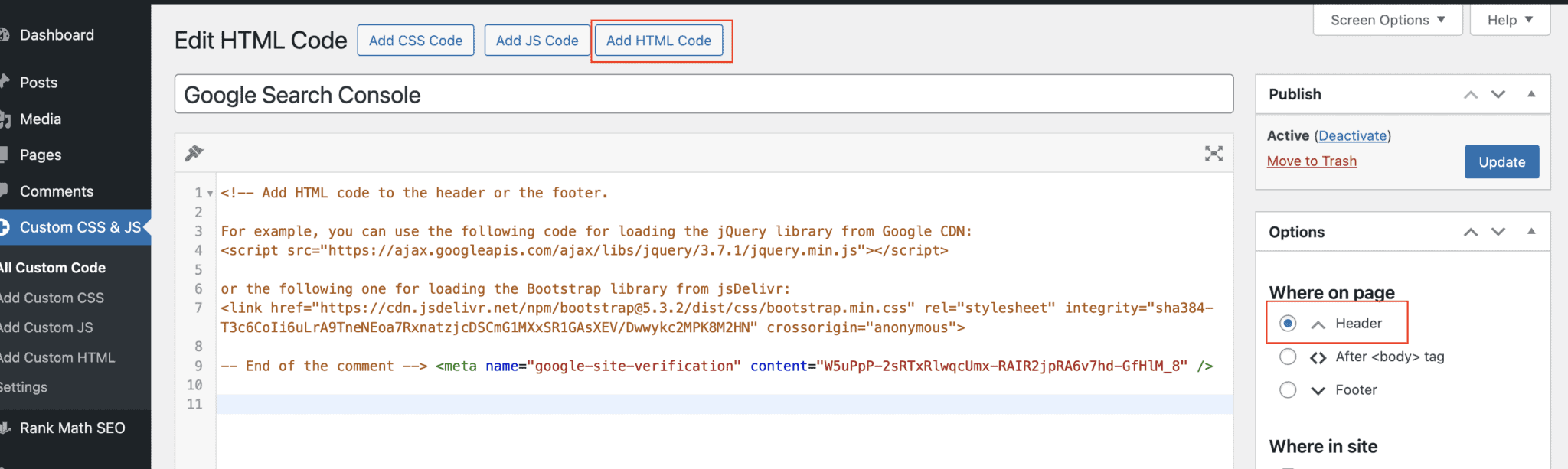The image size is (1568, 469).
Task: Click the Header up-caret icon
Action: (x=1318, y=324)
